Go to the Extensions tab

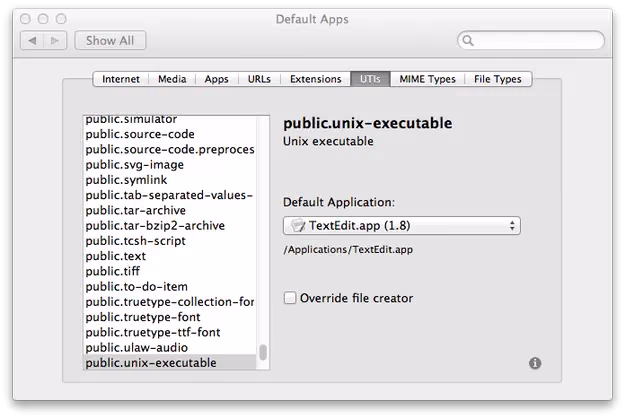pyautogui.click(x=313, y=79)
